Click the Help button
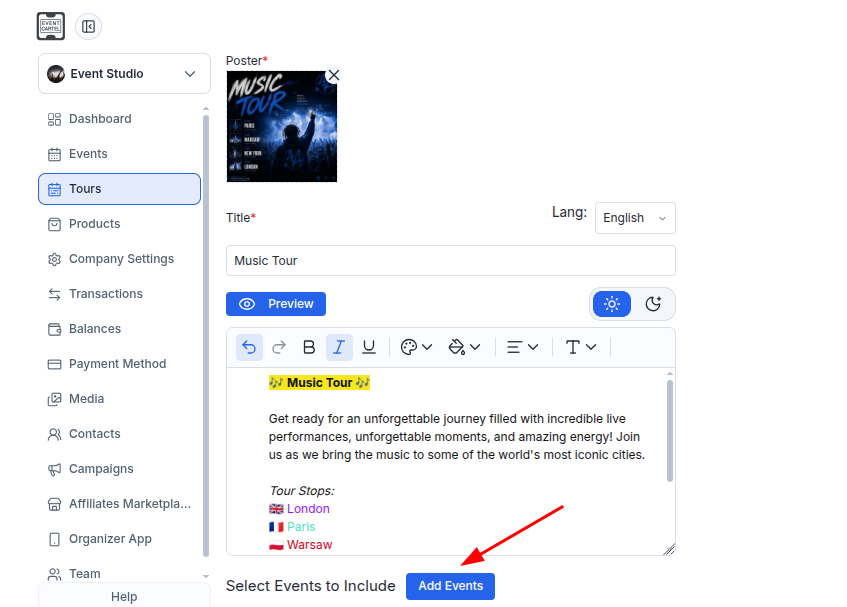The image size is (847, 607). 124,596
